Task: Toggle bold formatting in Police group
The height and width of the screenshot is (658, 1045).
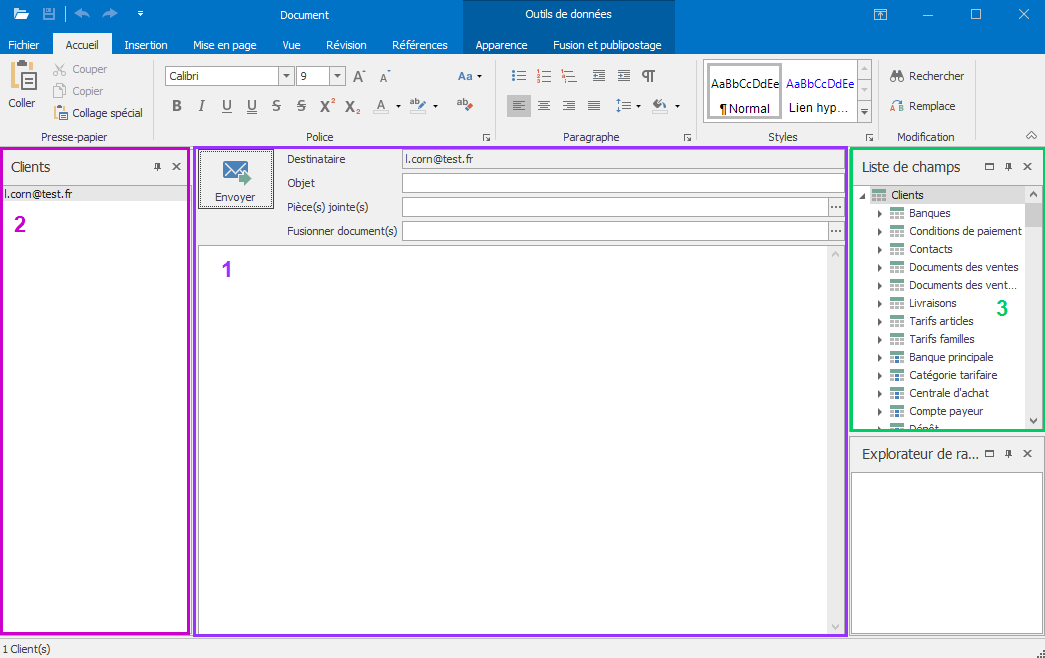Action: 177,106
